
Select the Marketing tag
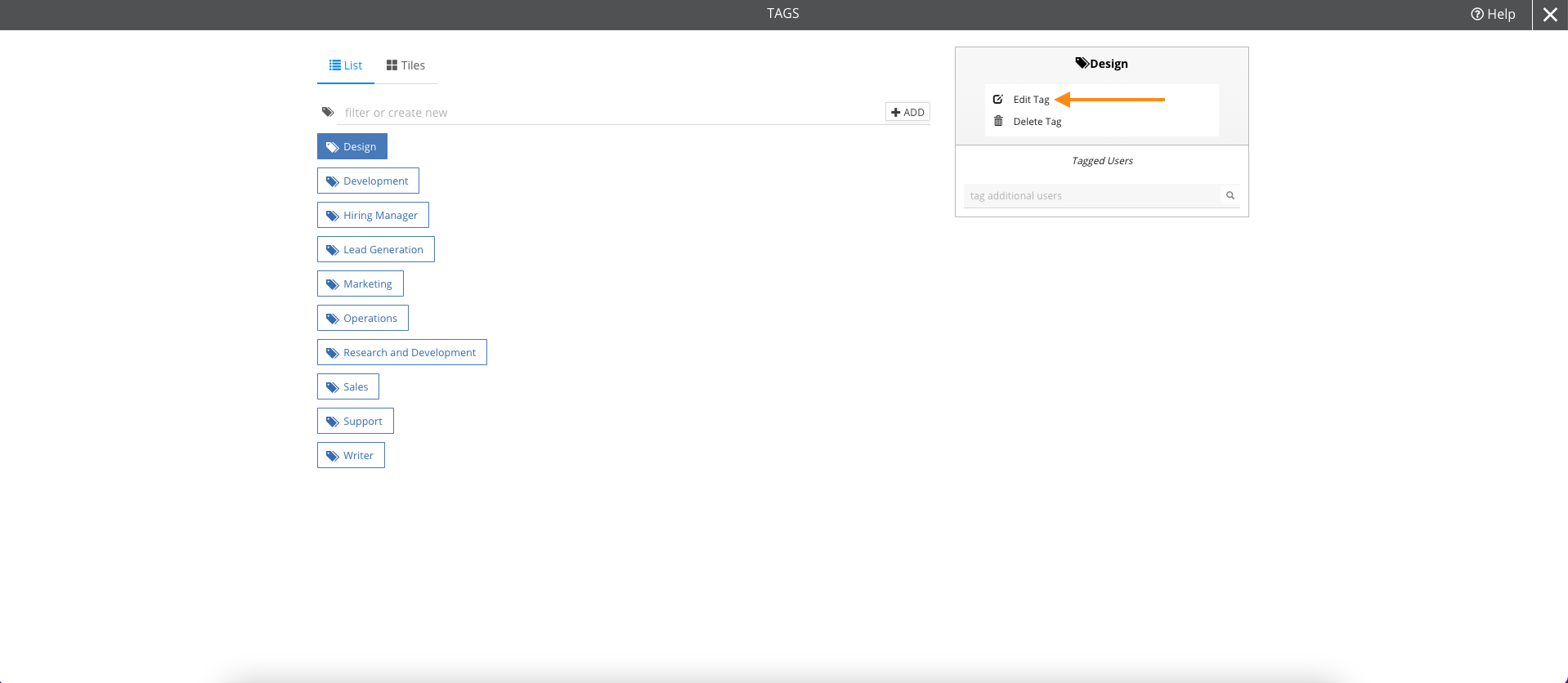coord(361,283)
